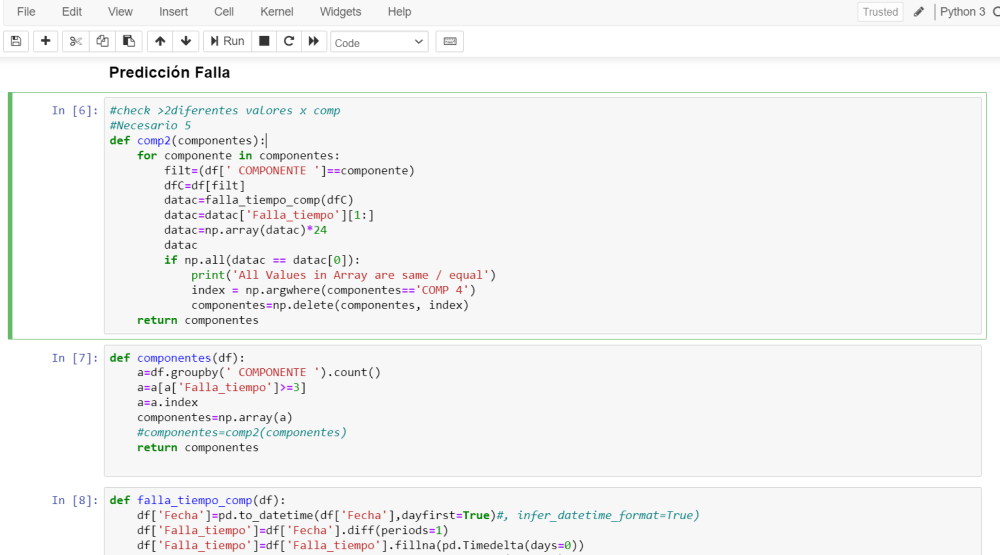Open the Cell menu
The image size is (1000, 555).
pyautogui.click(x=224, y=11)
